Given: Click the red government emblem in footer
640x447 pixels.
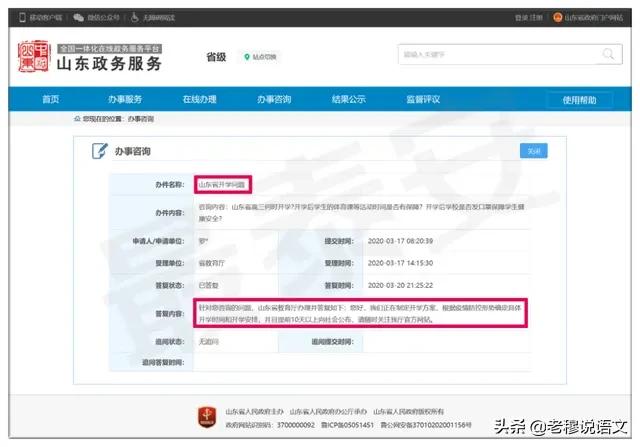Looking at the screenshot, I should point(208,416).
